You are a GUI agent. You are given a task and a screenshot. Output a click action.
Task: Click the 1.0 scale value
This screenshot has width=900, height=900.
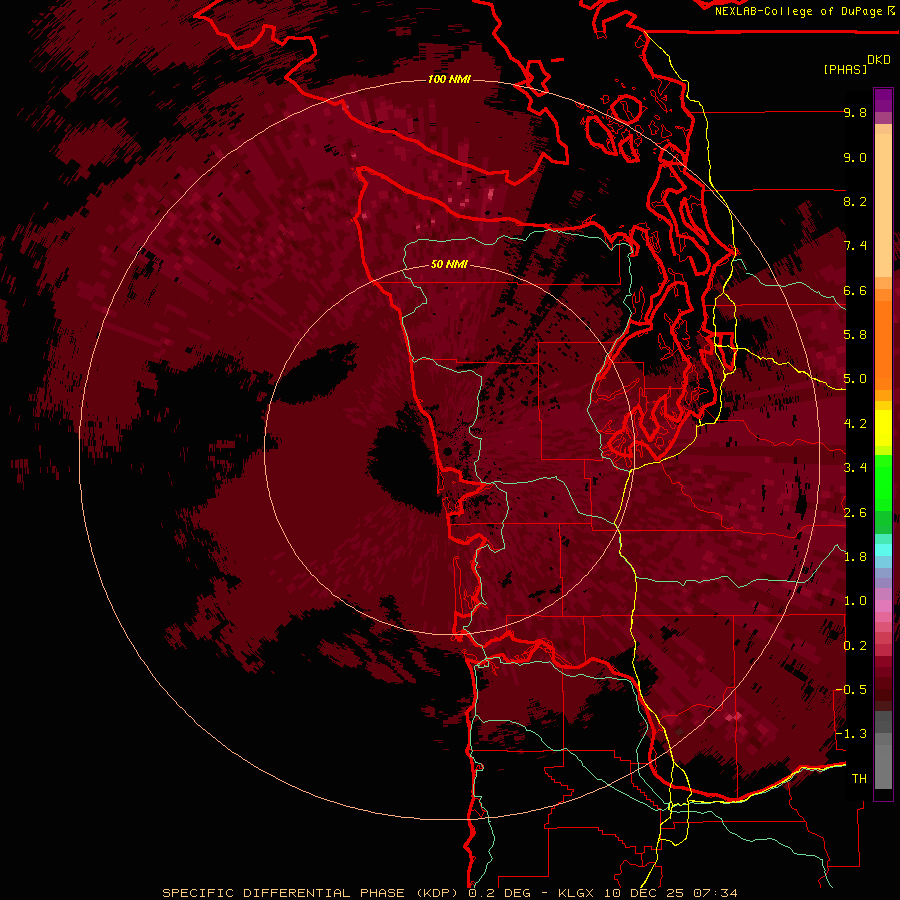(x=855, y=601)
